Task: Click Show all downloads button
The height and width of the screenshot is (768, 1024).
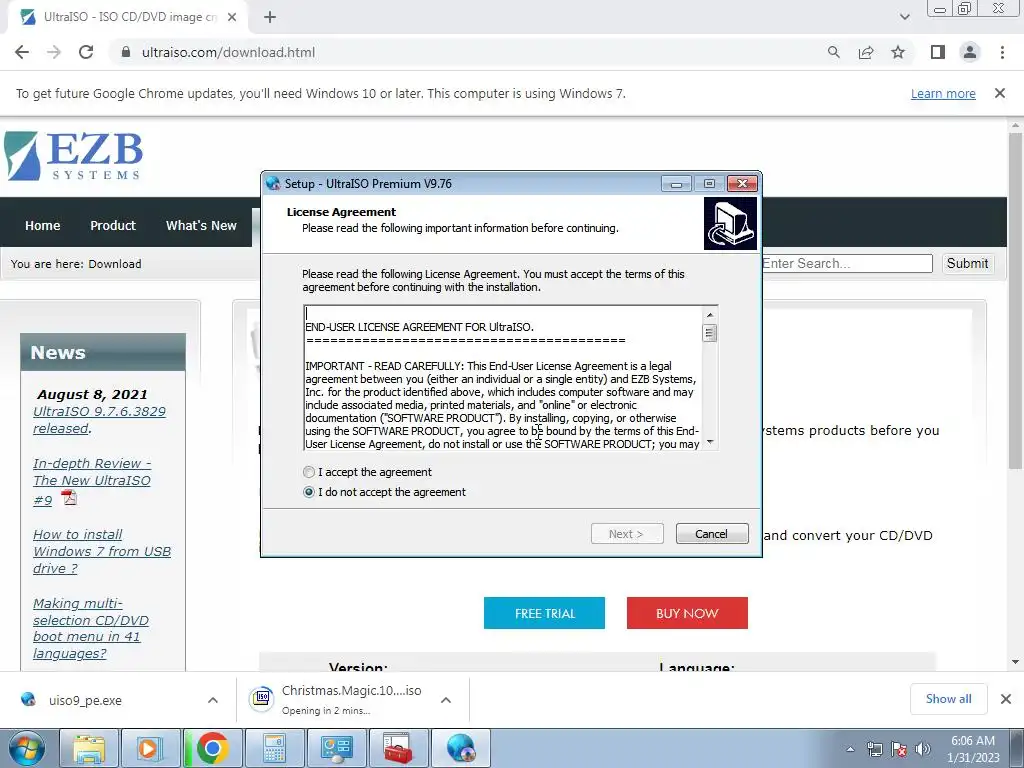Action: click(948, 699)
